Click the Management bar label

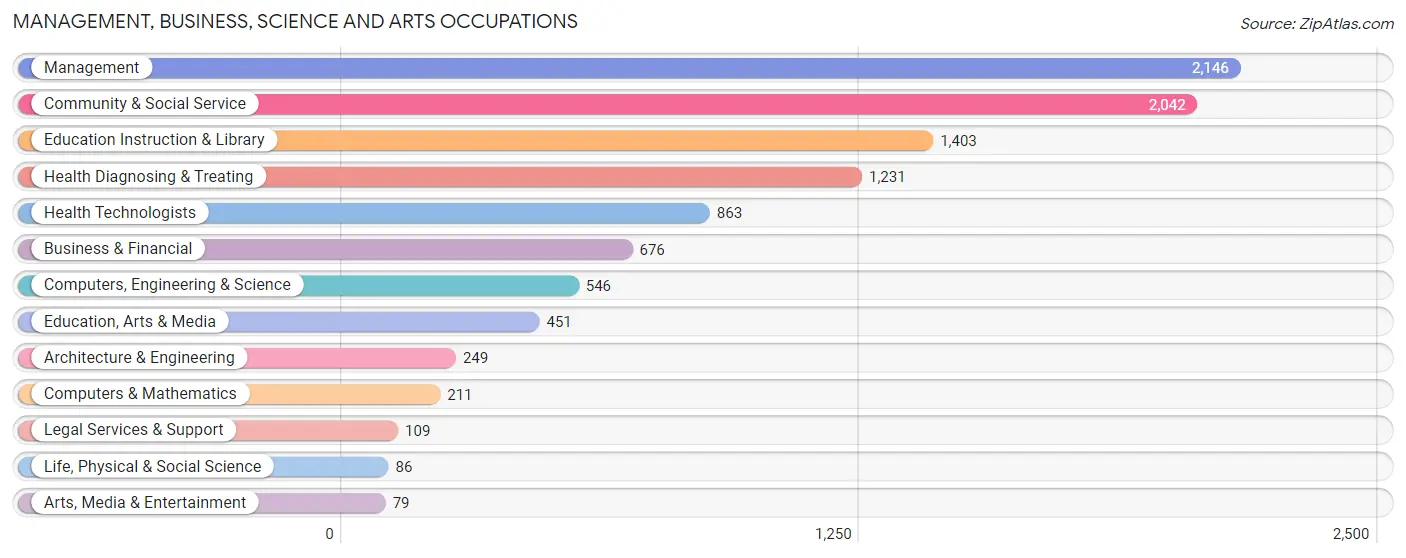(92, 67)
